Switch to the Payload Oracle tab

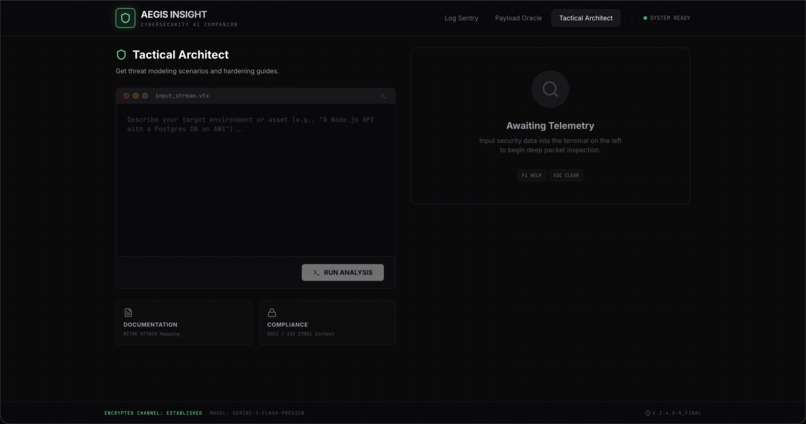tap(518, 18)
